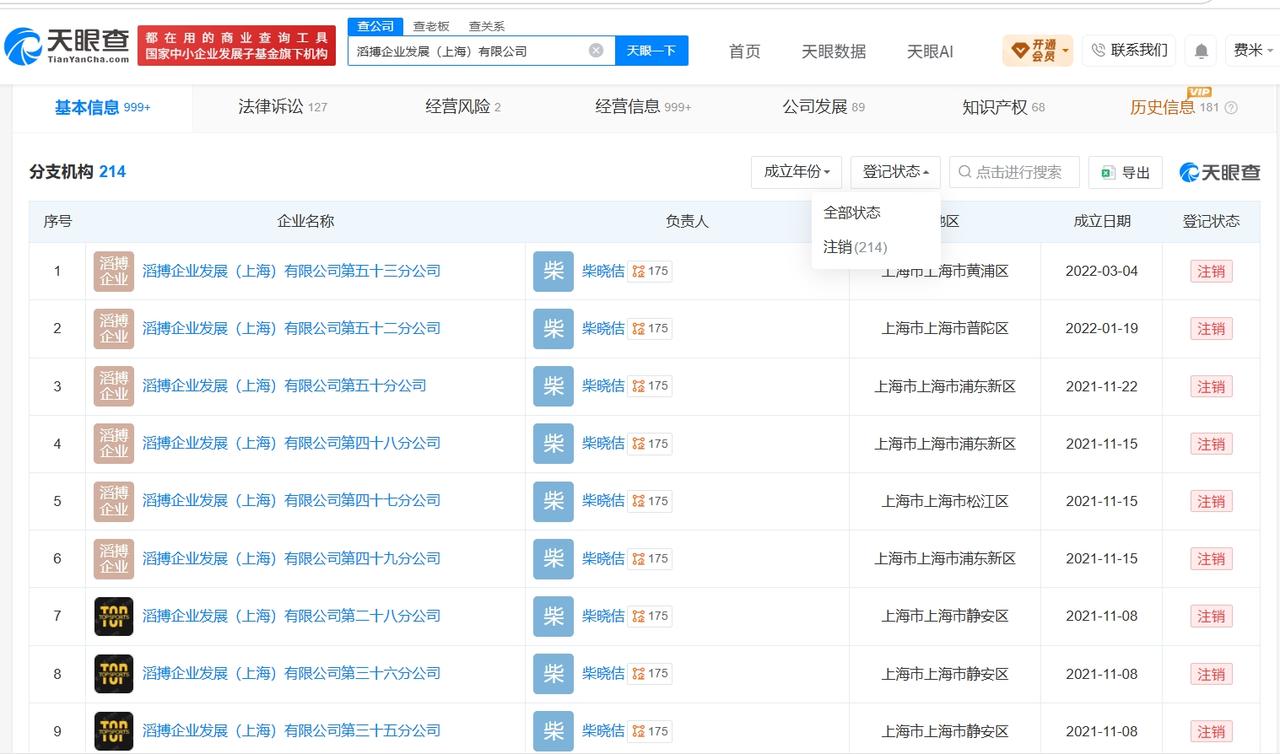Switch to the 法律诉讼 tab
The image size is (1280, 754).
click(x=283, y=107)
